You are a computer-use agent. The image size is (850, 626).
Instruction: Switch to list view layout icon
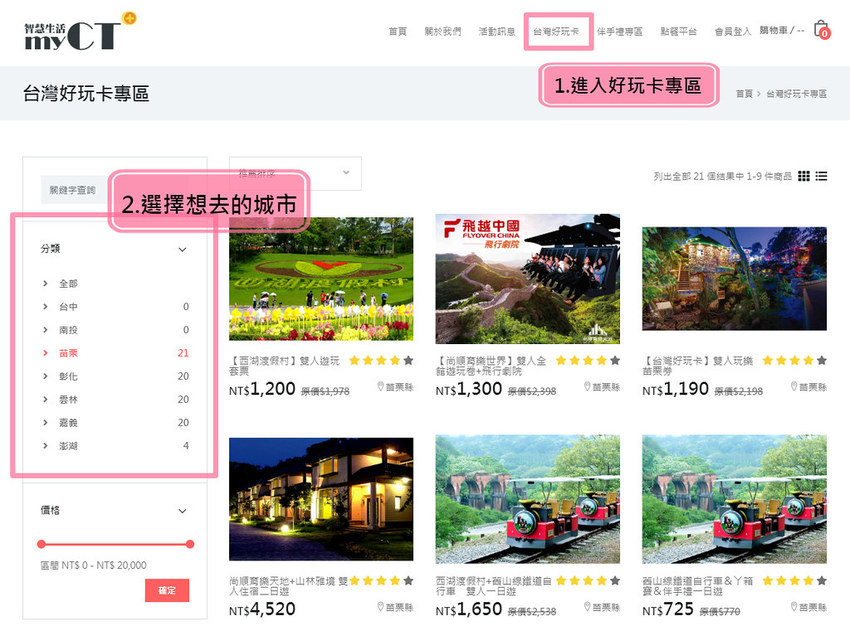tap(820, 175)
